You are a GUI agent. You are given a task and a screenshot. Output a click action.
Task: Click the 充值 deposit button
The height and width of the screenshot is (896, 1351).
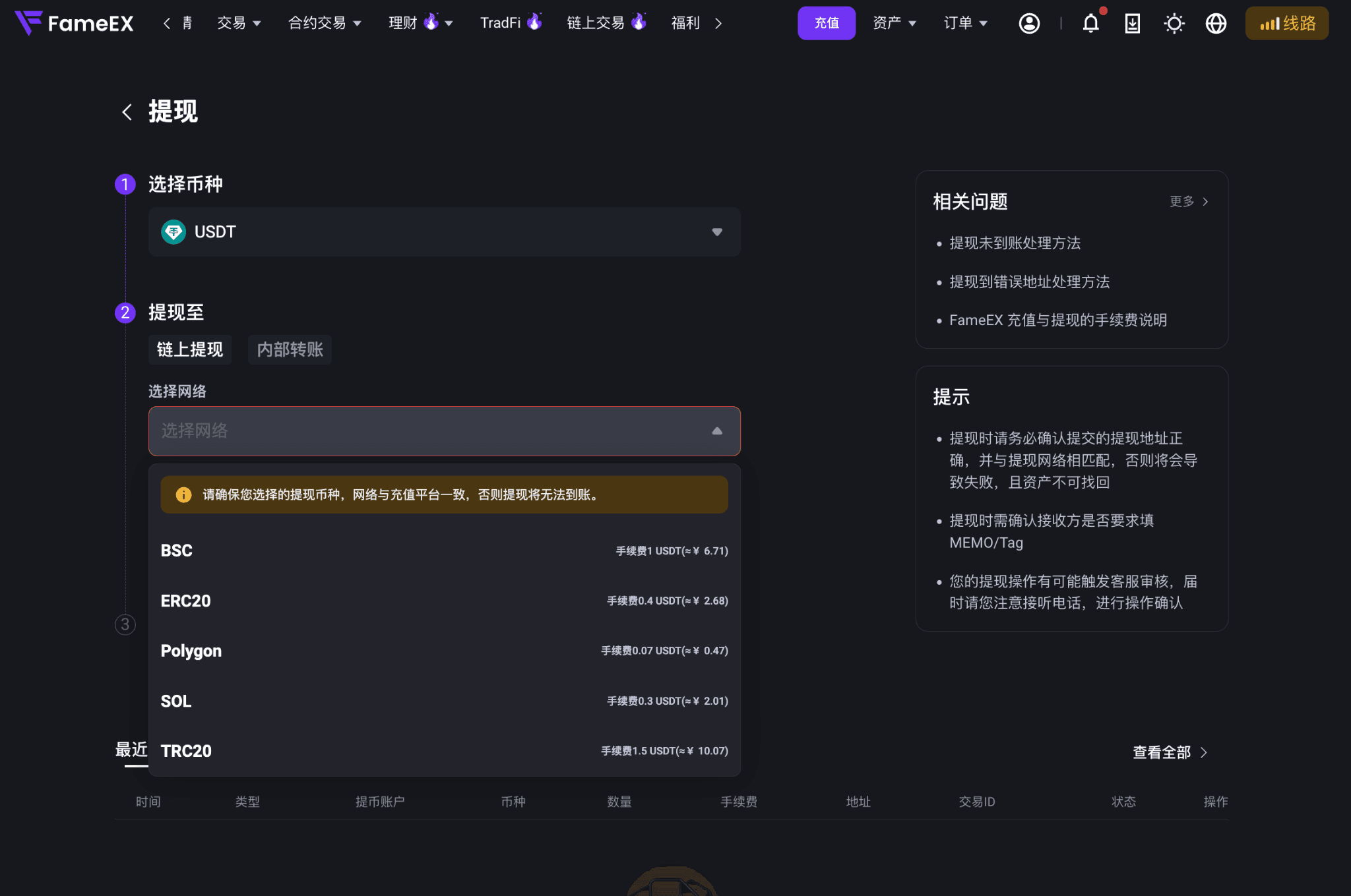click(x=827, y=23)
